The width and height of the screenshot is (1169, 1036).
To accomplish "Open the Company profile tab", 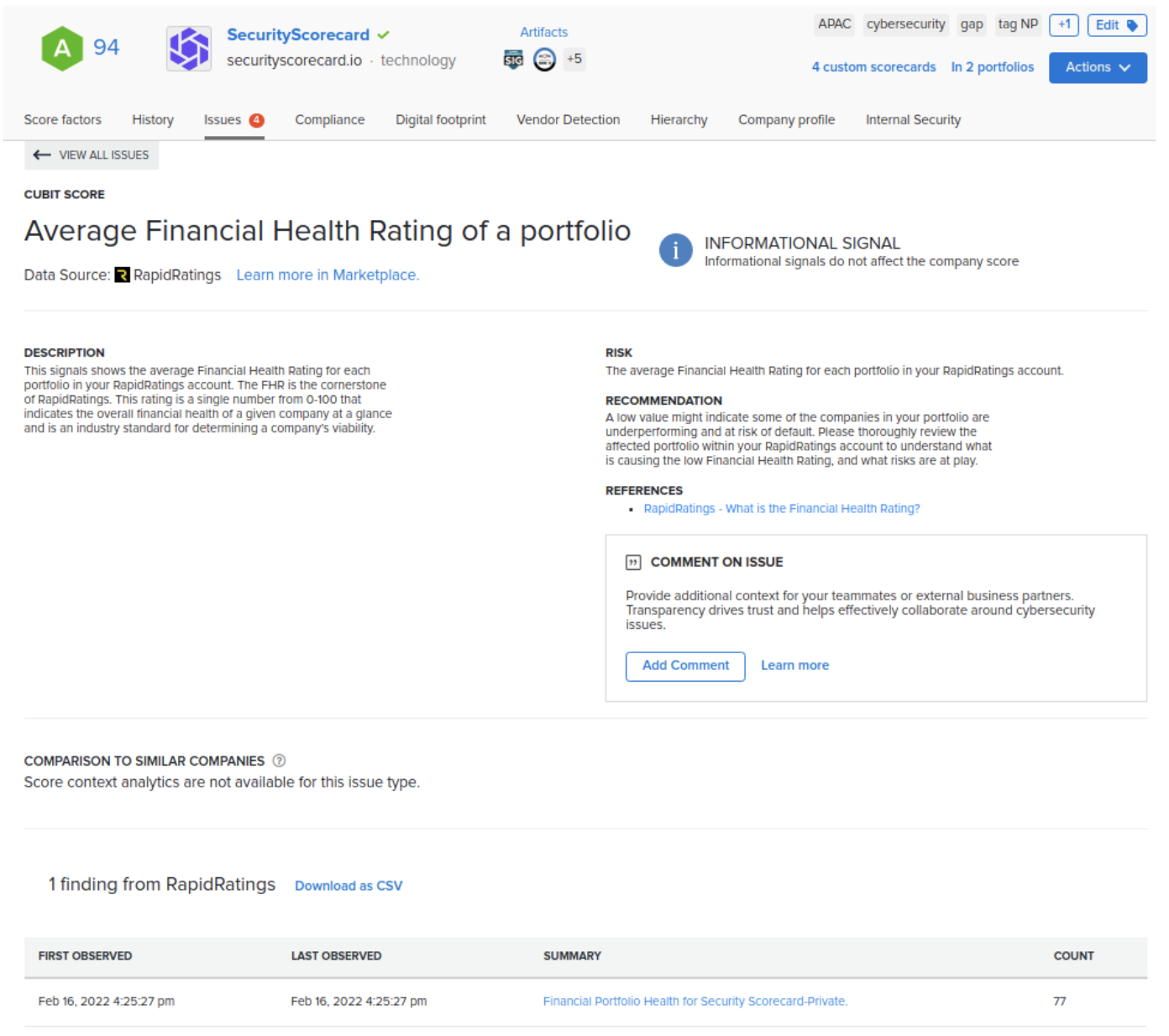I will pos(787,120).
